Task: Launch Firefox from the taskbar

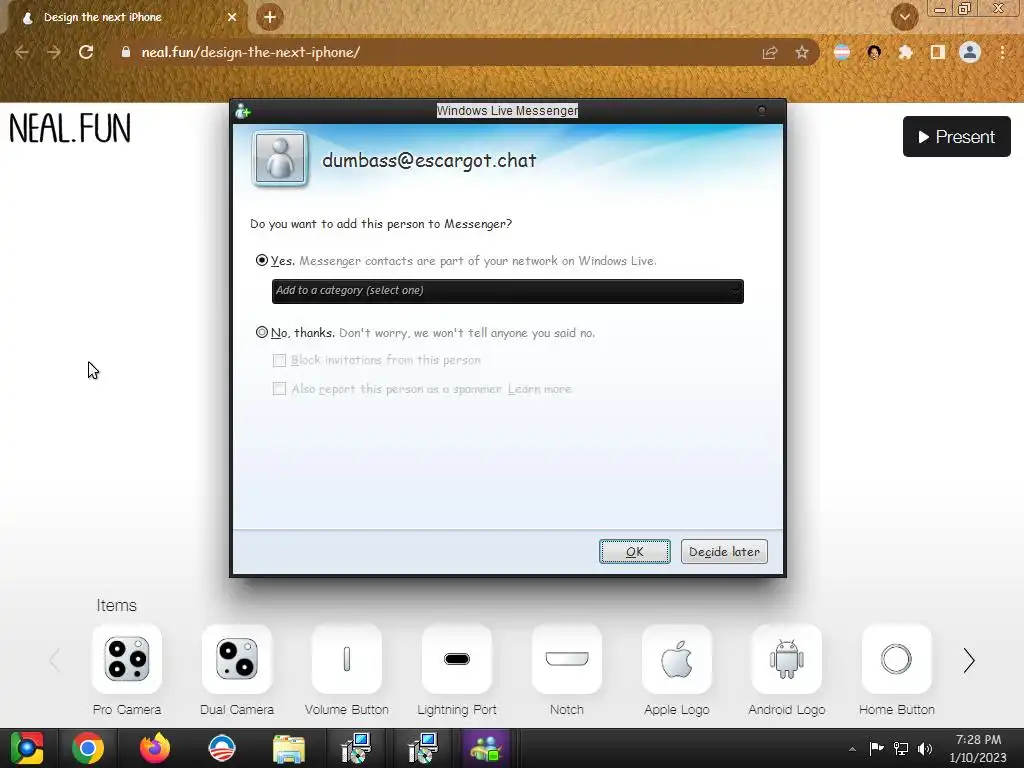Action: point(155,748)
